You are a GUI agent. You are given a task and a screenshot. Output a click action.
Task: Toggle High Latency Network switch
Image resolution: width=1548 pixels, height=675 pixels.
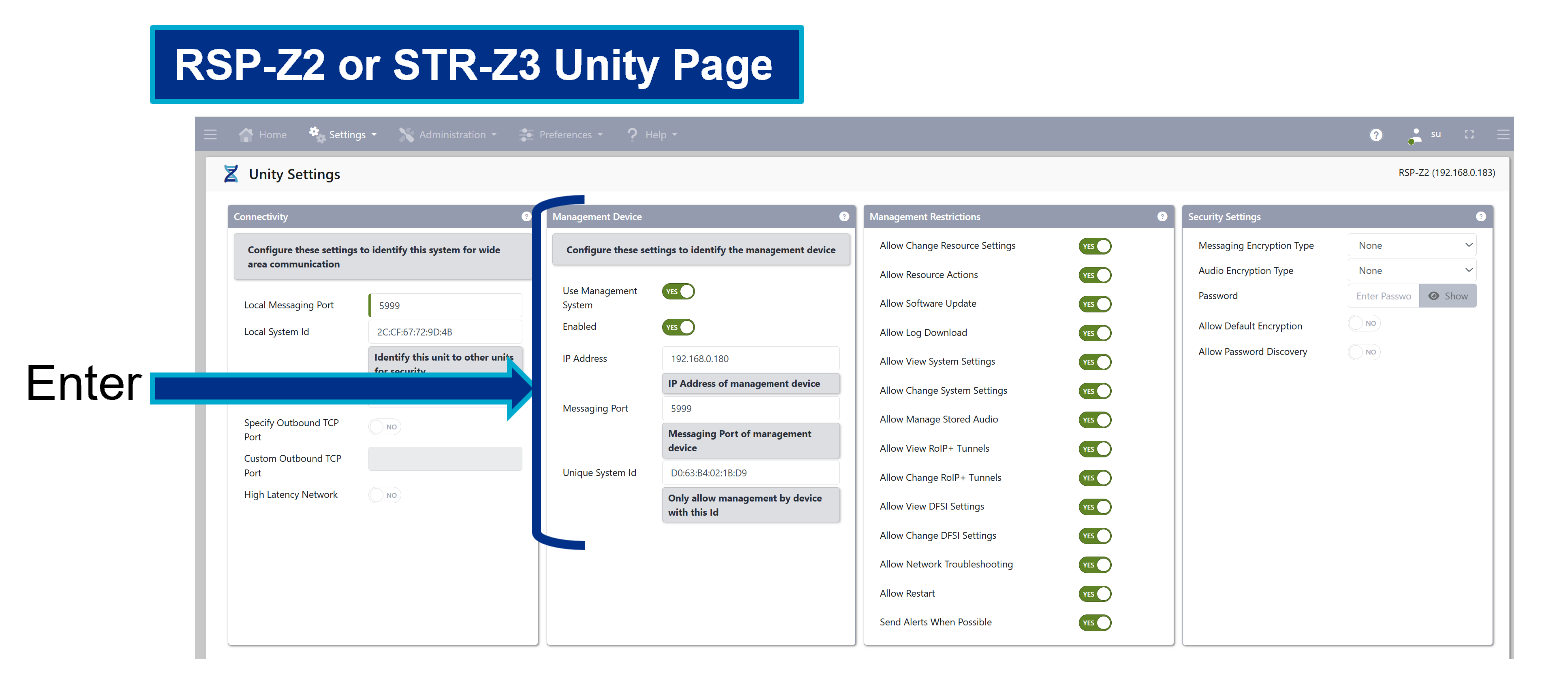click(x=385, y=495)
